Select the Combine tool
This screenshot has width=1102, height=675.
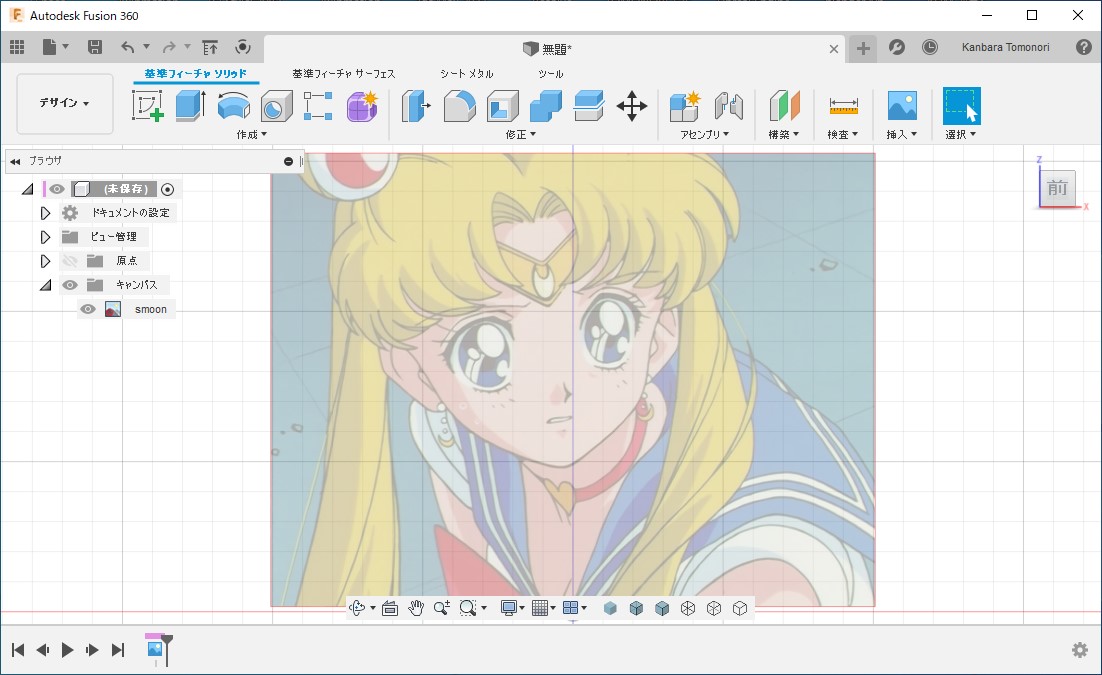coord(545,105)
